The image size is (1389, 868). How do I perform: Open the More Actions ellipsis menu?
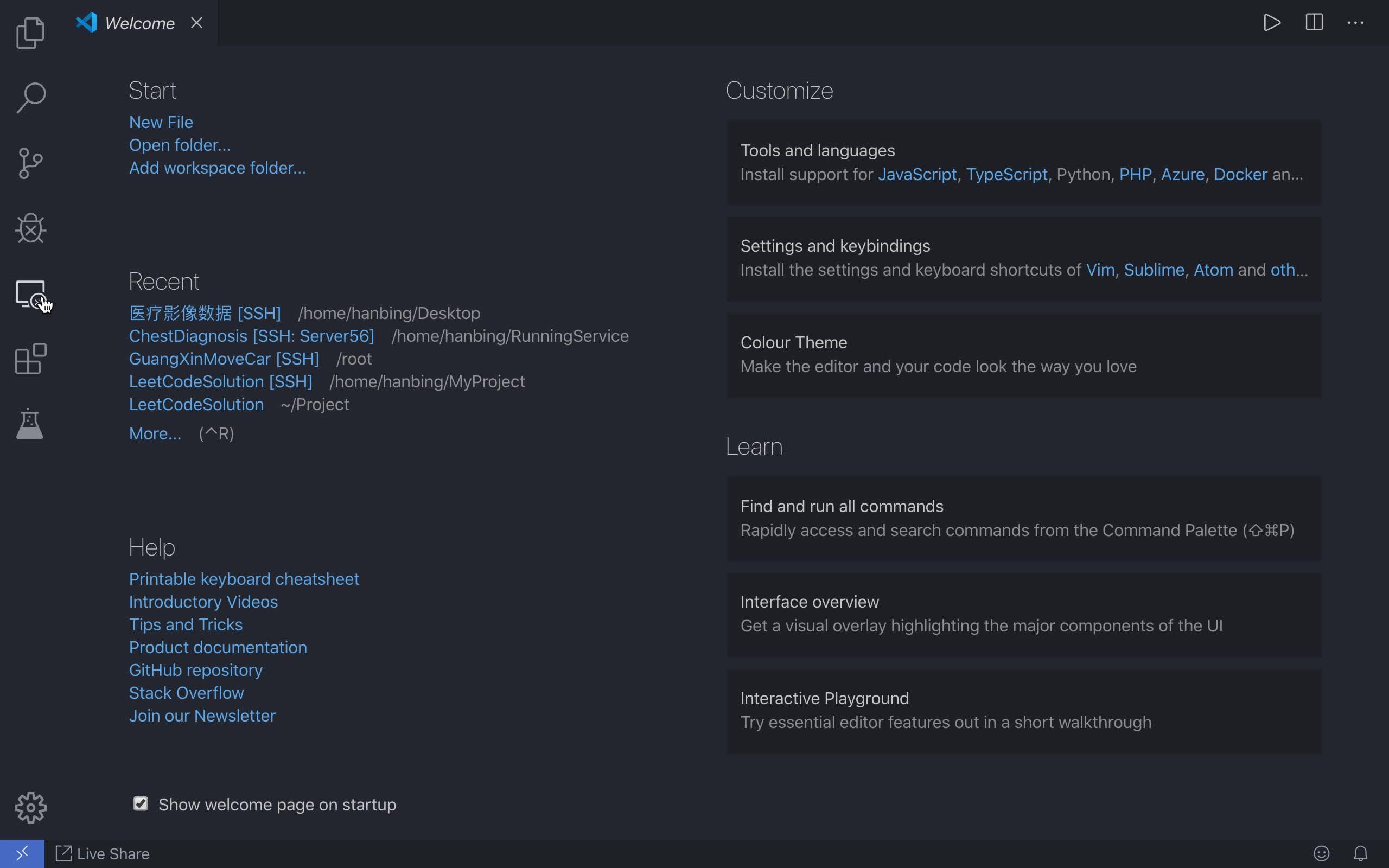[x=1356, y=23]
